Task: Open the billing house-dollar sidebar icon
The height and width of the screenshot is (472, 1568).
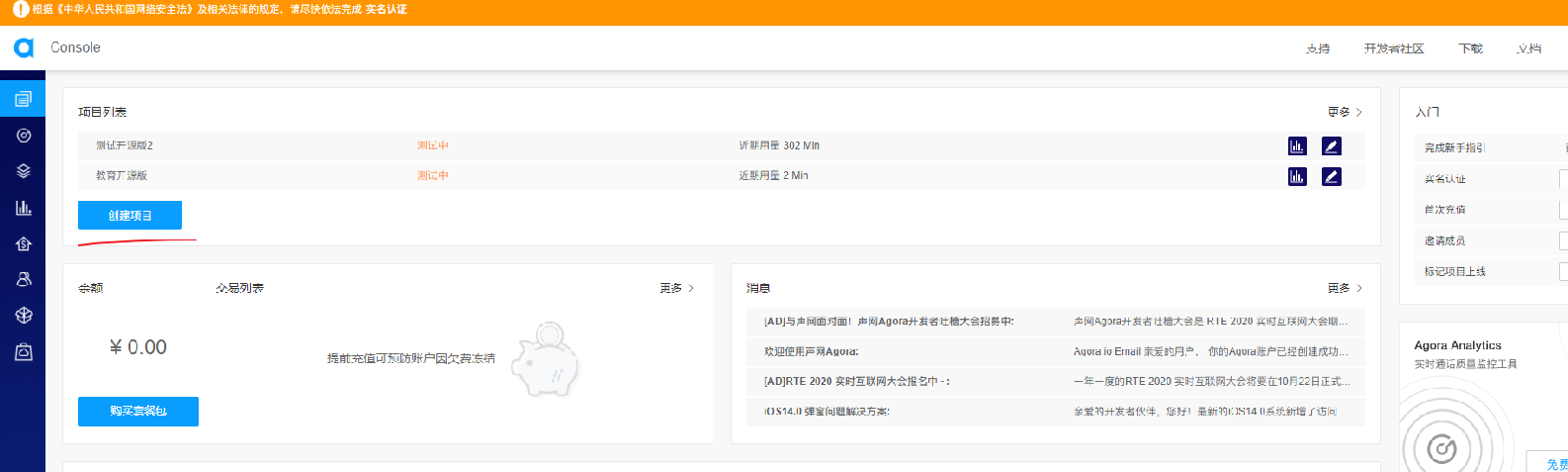Action: pos(24,243)
